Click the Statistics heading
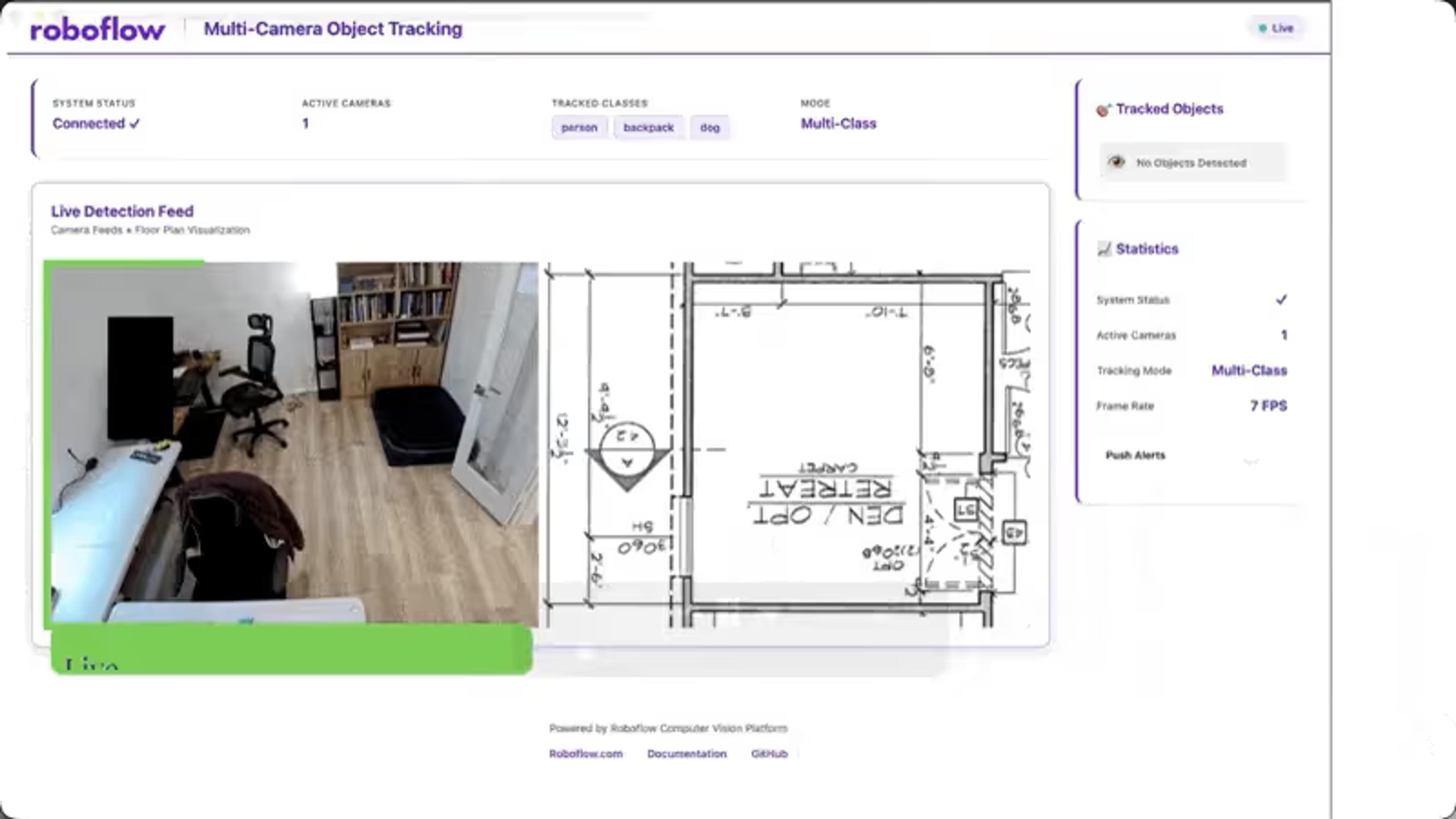 pos(1147,249)
